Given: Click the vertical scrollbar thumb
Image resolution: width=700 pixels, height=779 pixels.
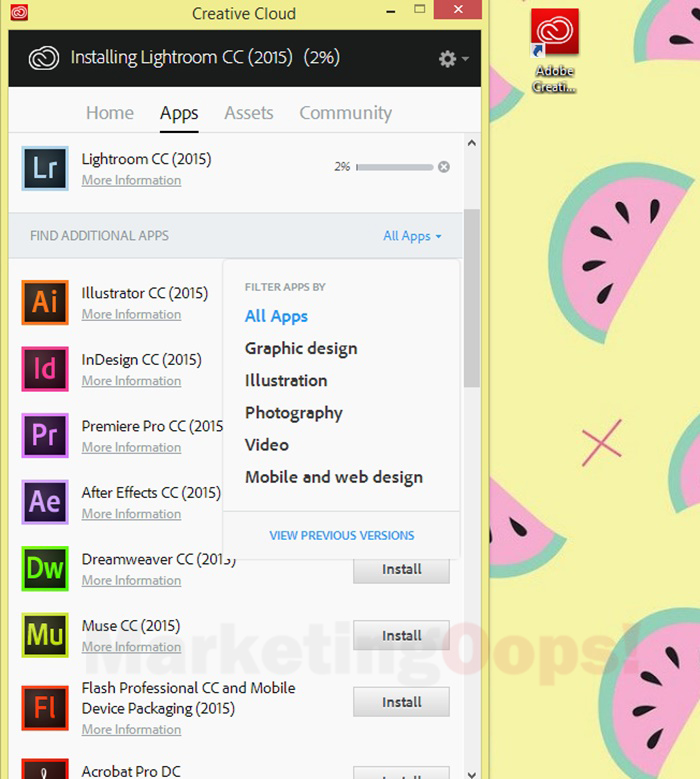Looking at the screenshot, I should click(x=471, y=298).
